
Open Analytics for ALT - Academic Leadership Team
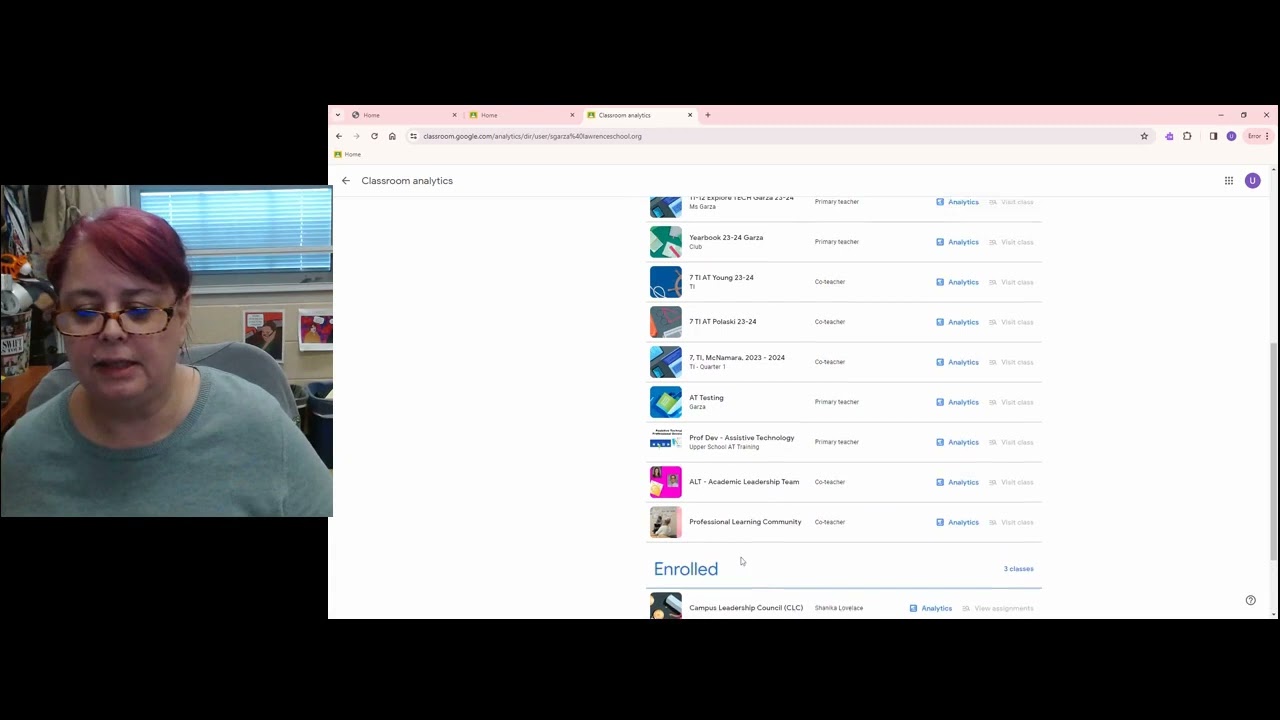coord(957,482)
